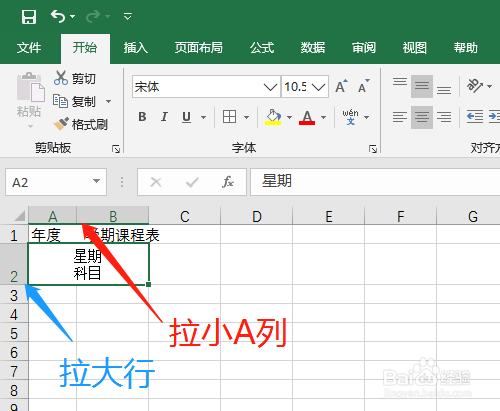This screenshot has width=500, height=411.
Task: Click the fx insert function icon
Action: tap(228, 182)
